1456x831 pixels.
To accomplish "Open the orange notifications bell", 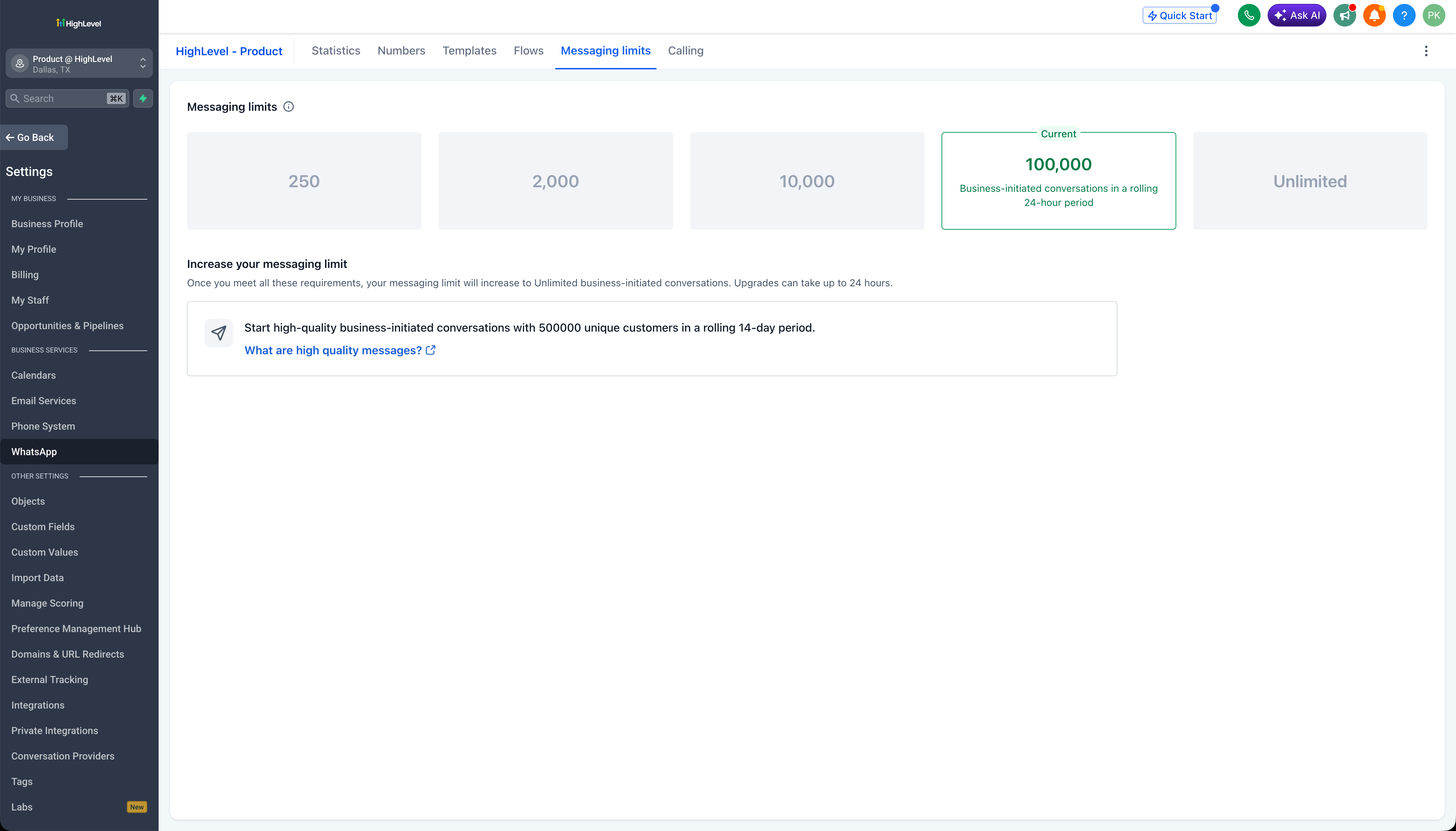I will [1374, 16].
